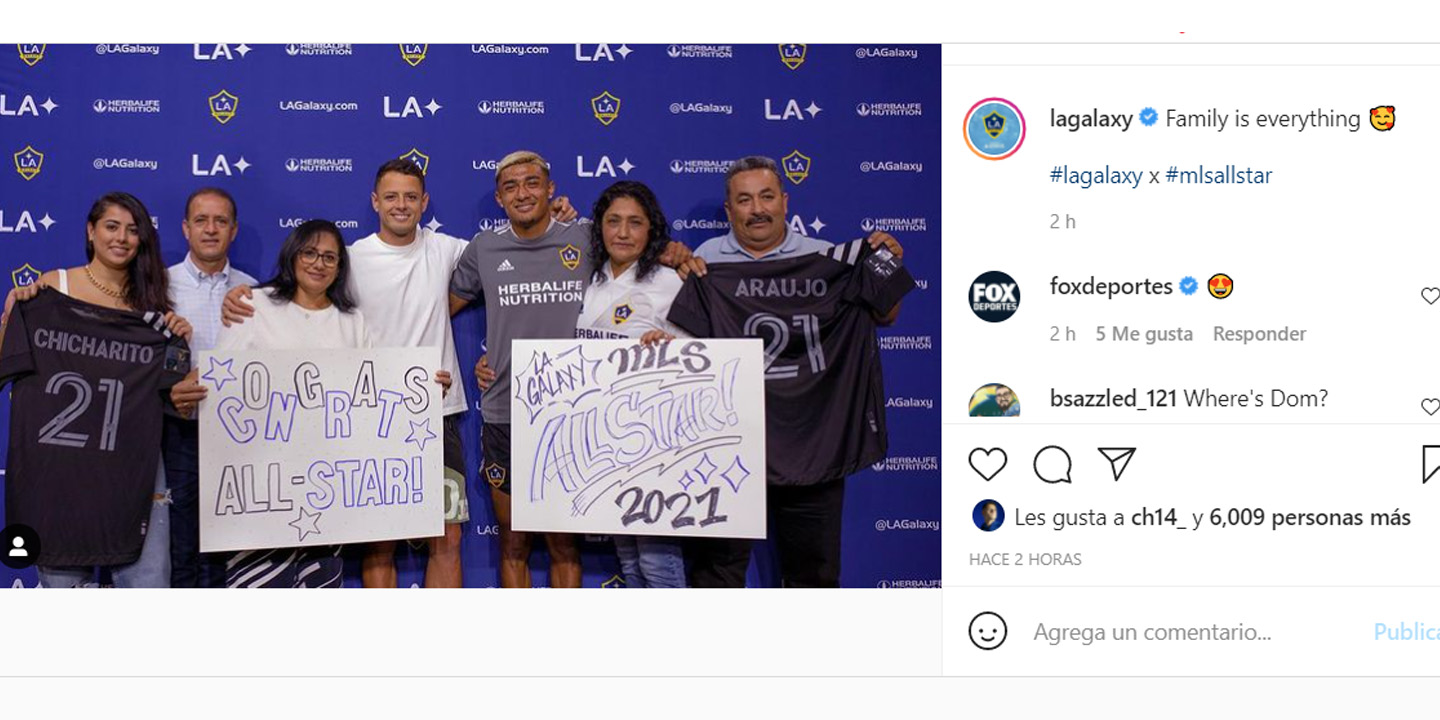Image resolution: width=1440 pixels, height=720 pixels.
Task: Click lagalaxy verified badge
Action: pyautogui.click(x=1149, y=118)
